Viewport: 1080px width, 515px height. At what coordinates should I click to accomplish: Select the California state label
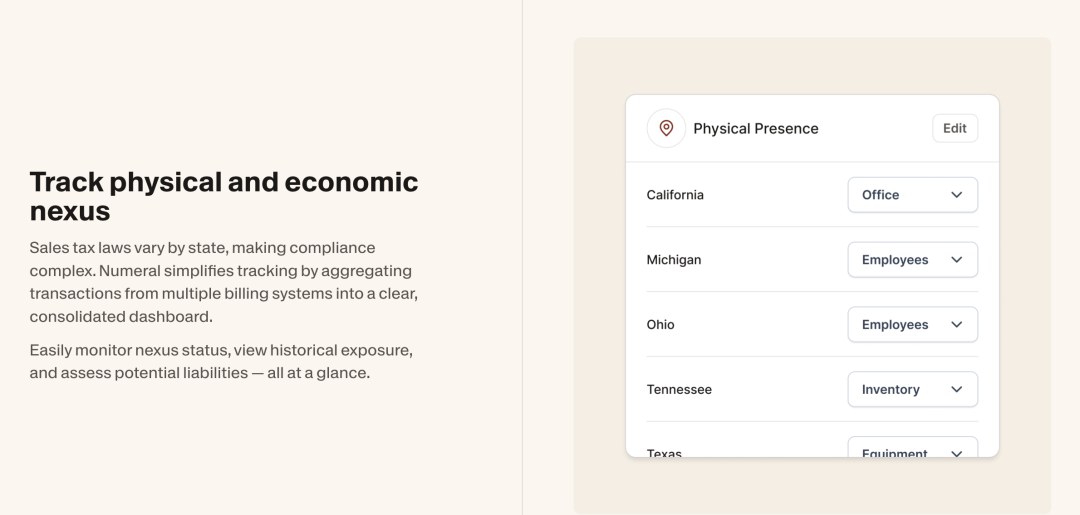675,195
